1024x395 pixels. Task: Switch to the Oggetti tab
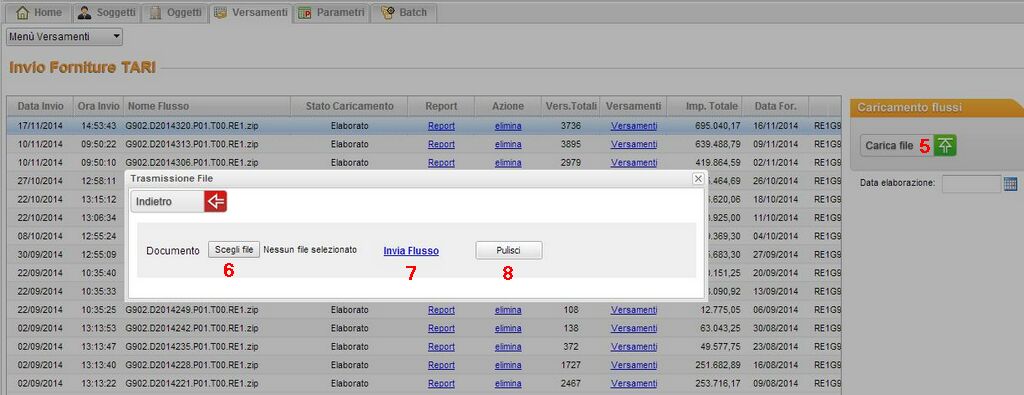[x=175, y=12]
